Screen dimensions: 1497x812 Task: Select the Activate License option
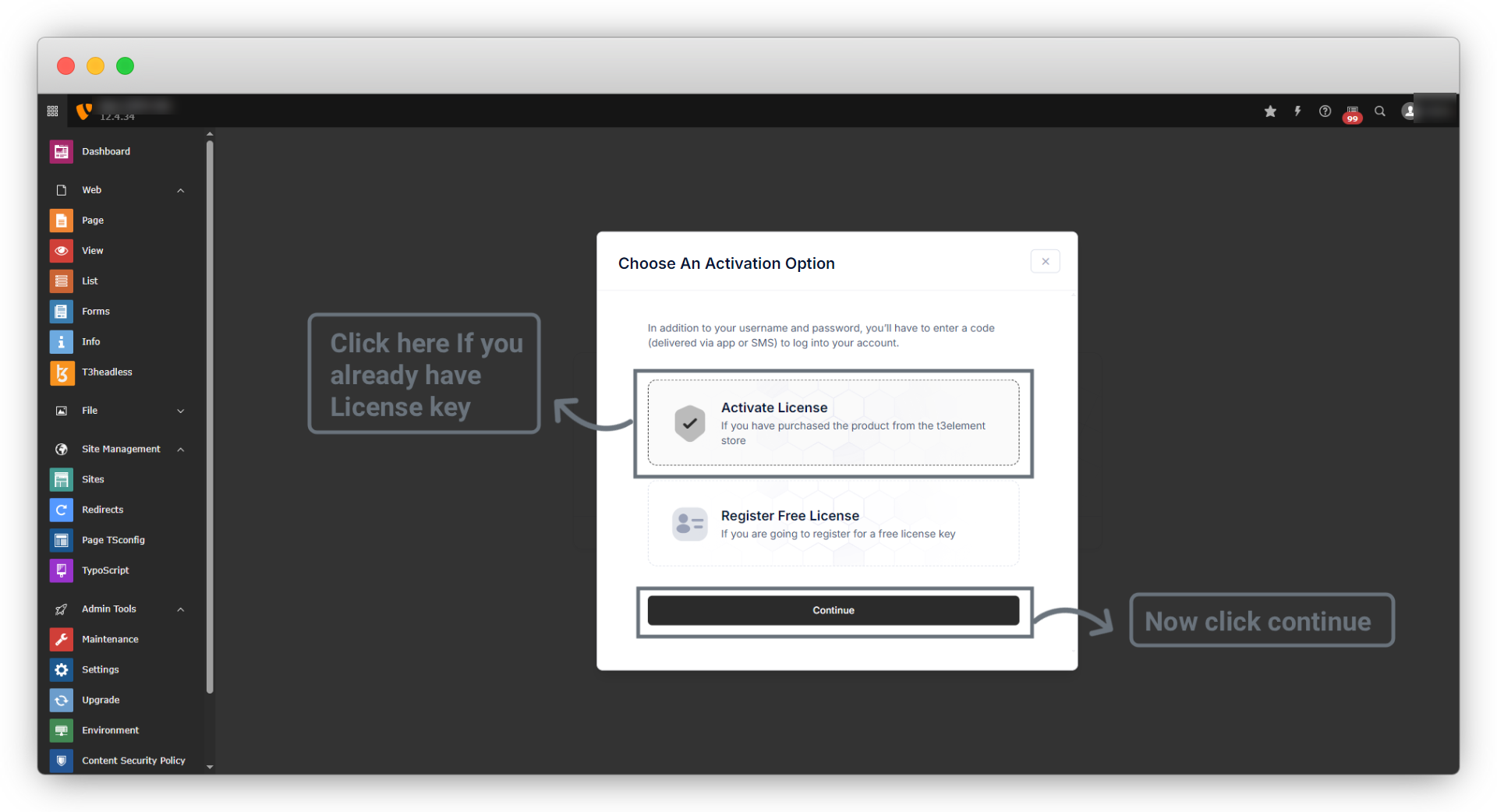pyautogui.click(x=833, y=423)
